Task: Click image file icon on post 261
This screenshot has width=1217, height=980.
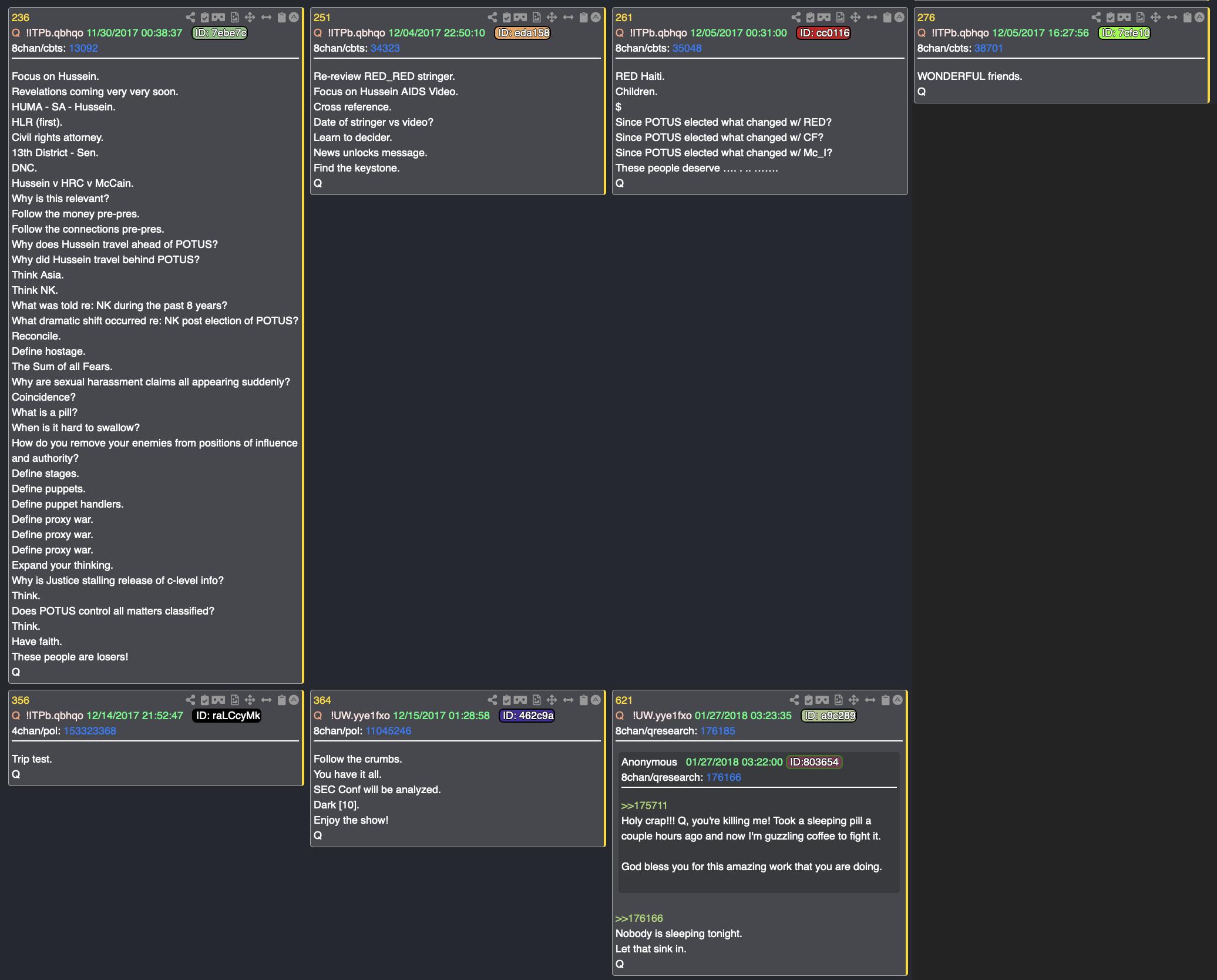Action: coord(841,17)
